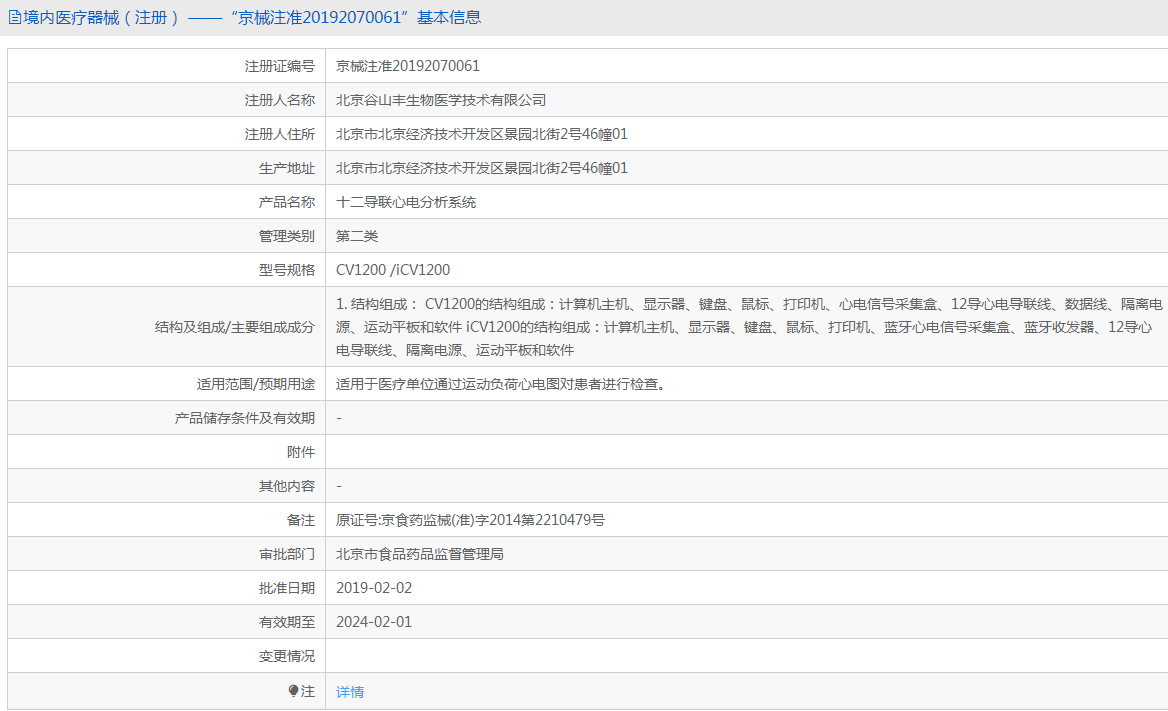Click the 批准日期 label
This screenshot has width=1168, height=711.
click(x=287, y=588)
